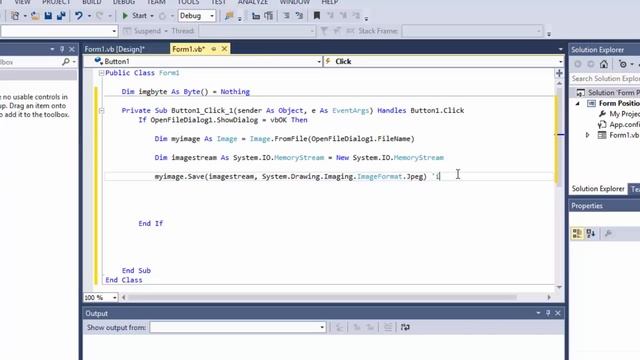Open the TOOLS menu
Screen dimensions: 640x360
188,2
